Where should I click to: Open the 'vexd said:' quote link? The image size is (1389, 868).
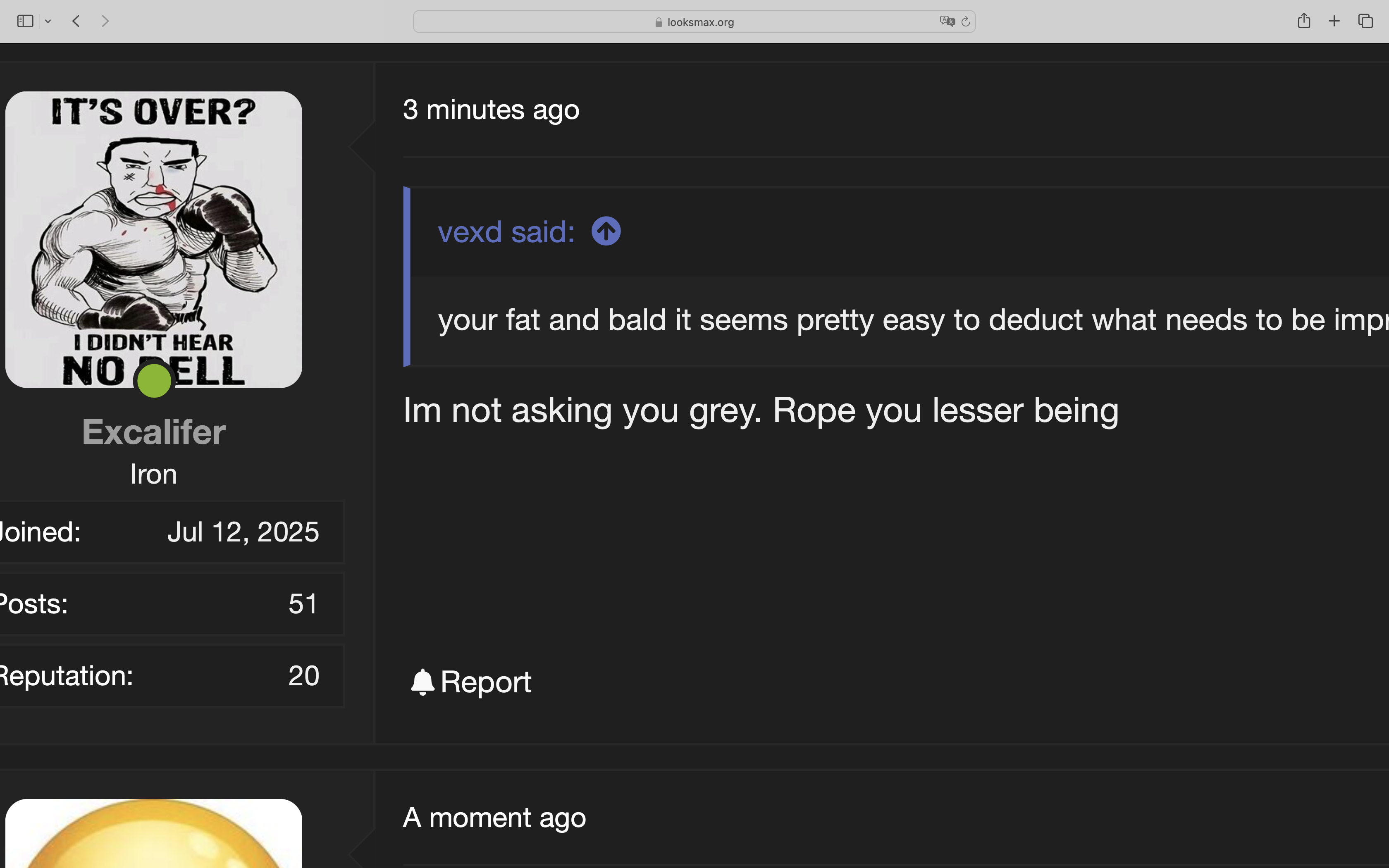[x=506, y=232]
